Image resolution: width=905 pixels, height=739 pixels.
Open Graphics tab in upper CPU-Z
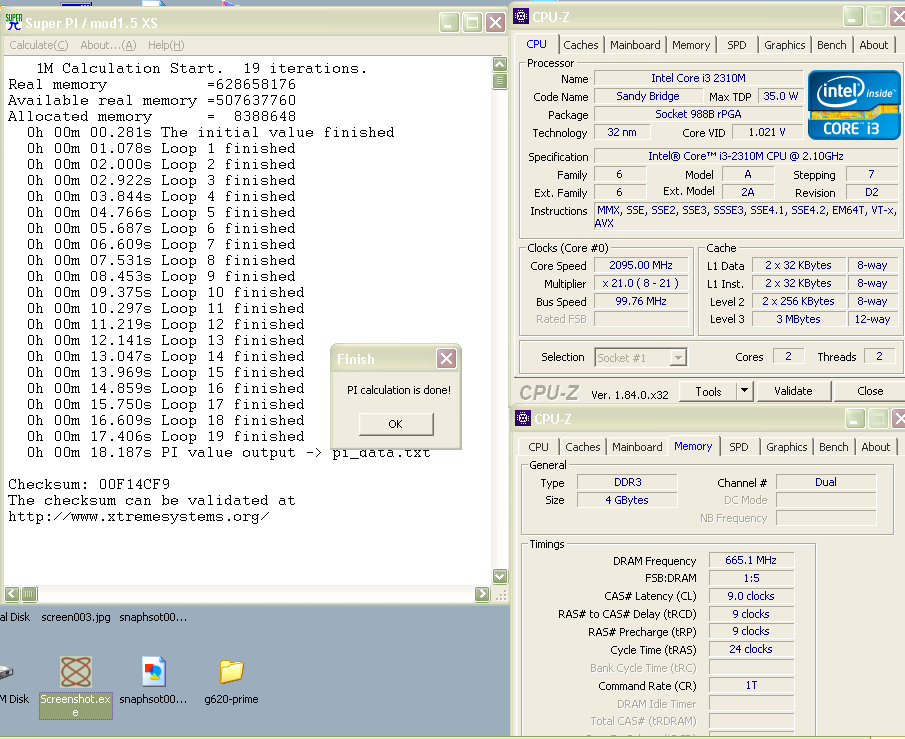784,45
